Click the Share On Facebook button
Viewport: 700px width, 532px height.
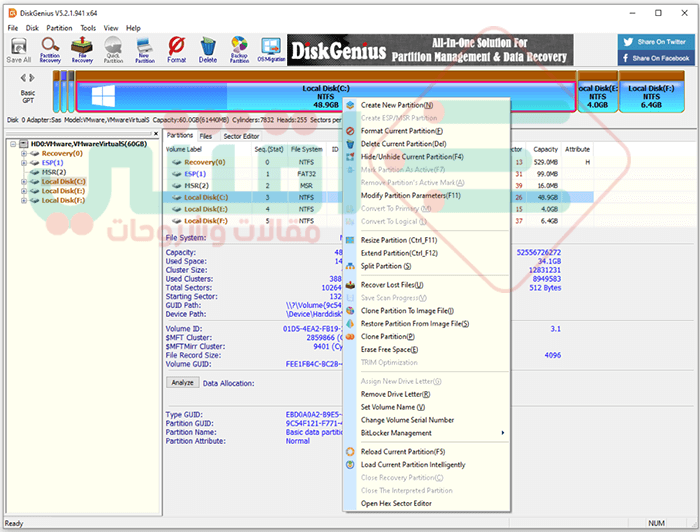coord(656,58)
